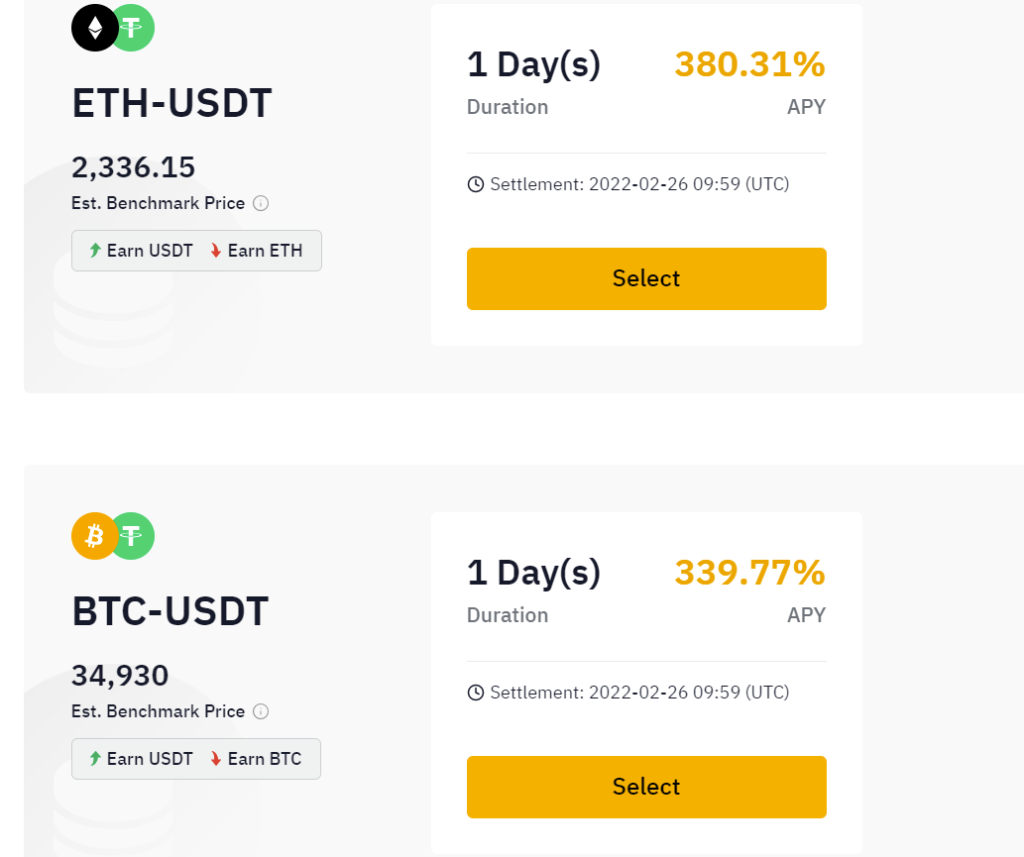The height and width of the screenshot is (857, 1024).
Task: Click the 339.77% APY value
Action: click(x=750, y=572)
